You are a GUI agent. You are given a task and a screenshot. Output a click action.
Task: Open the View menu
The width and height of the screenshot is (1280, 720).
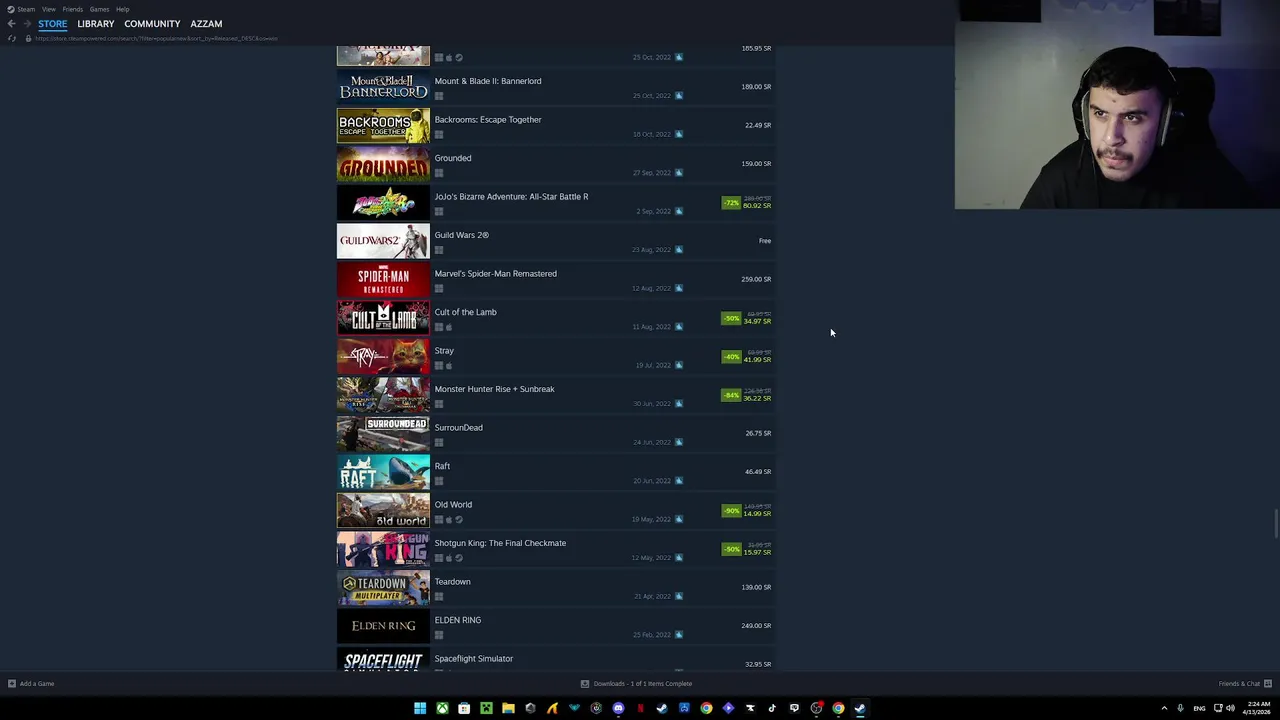[48, 9]
